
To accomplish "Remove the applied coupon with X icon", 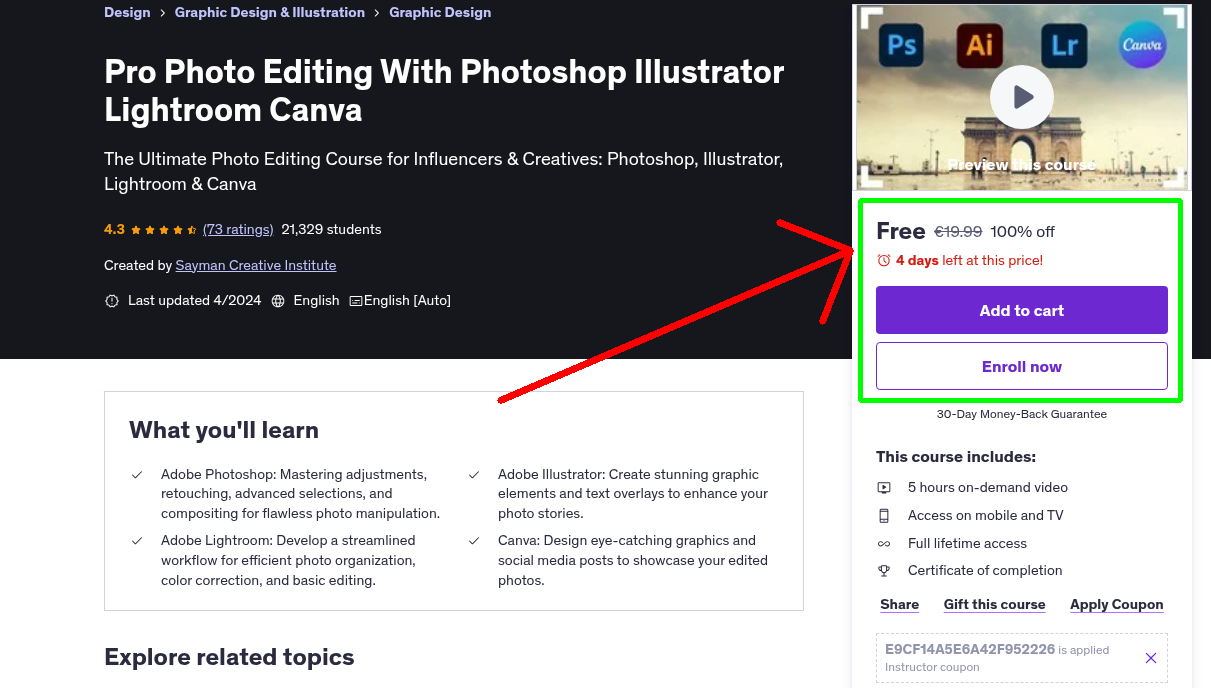I will pyautogui.click(x=1150, y=658).
